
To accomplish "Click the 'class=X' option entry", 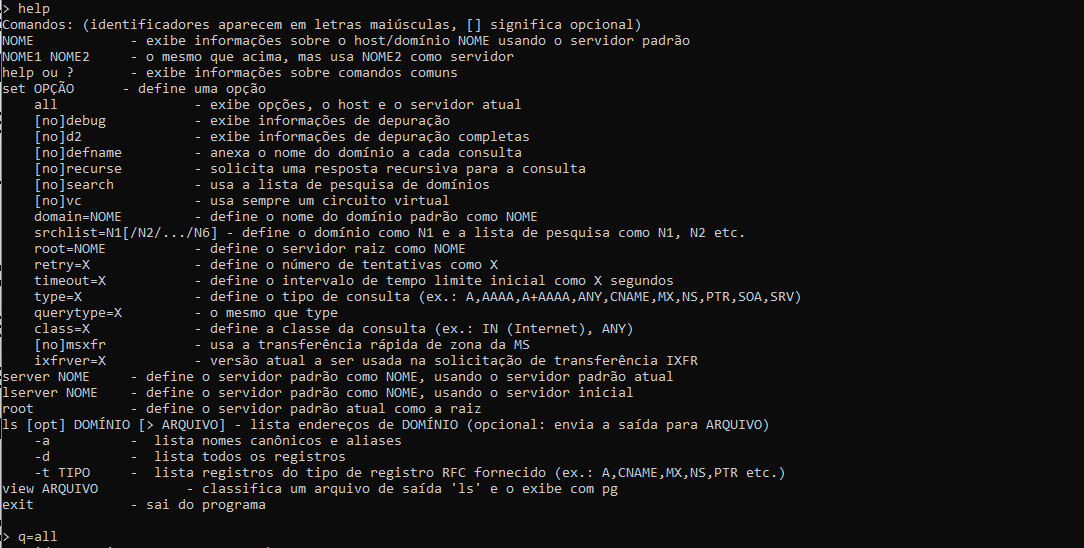I will click(x=62, y=328).
